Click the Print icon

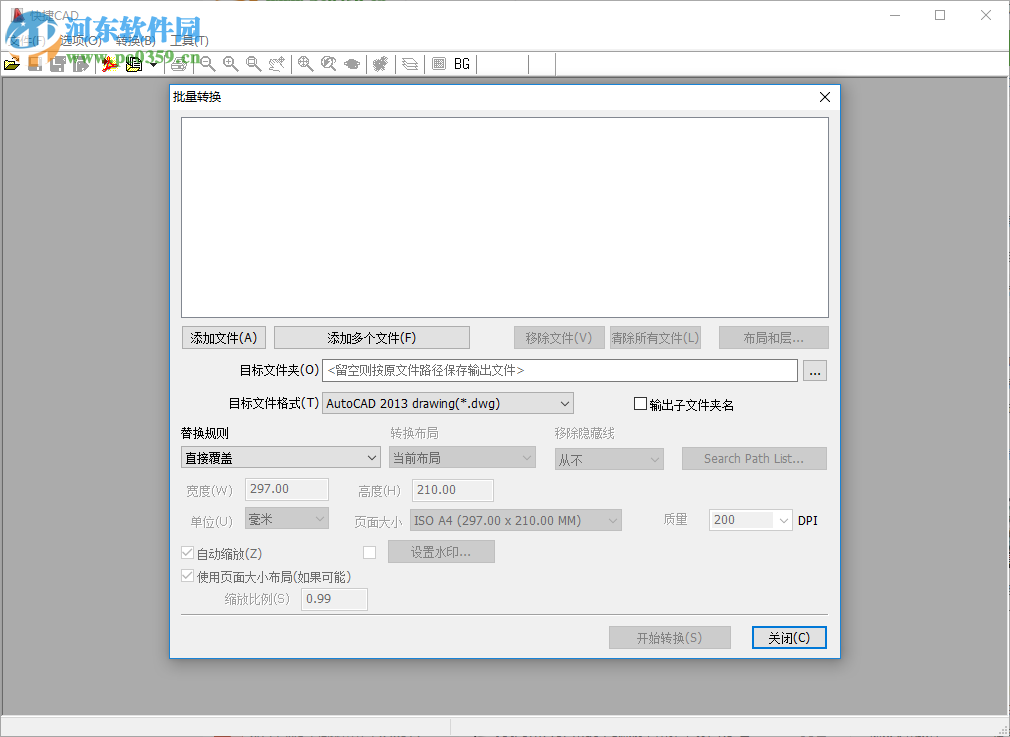[178, 63]
